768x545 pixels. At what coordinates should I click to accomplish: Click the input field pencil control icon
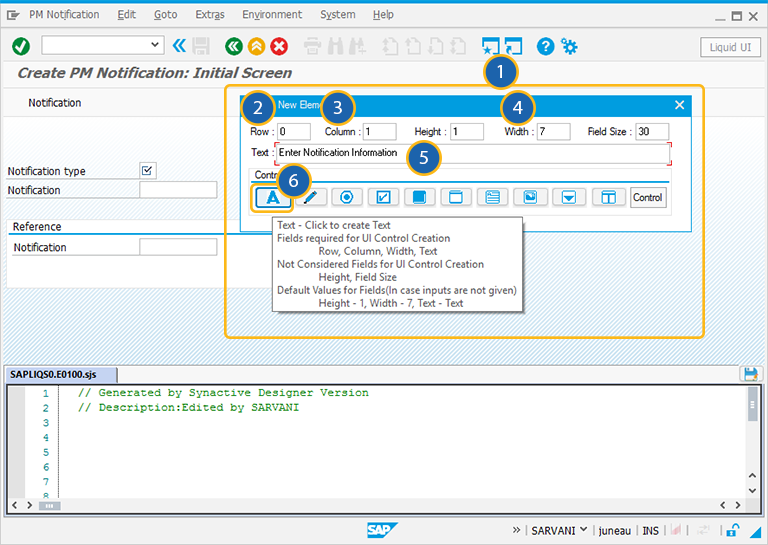click(311, 197)
